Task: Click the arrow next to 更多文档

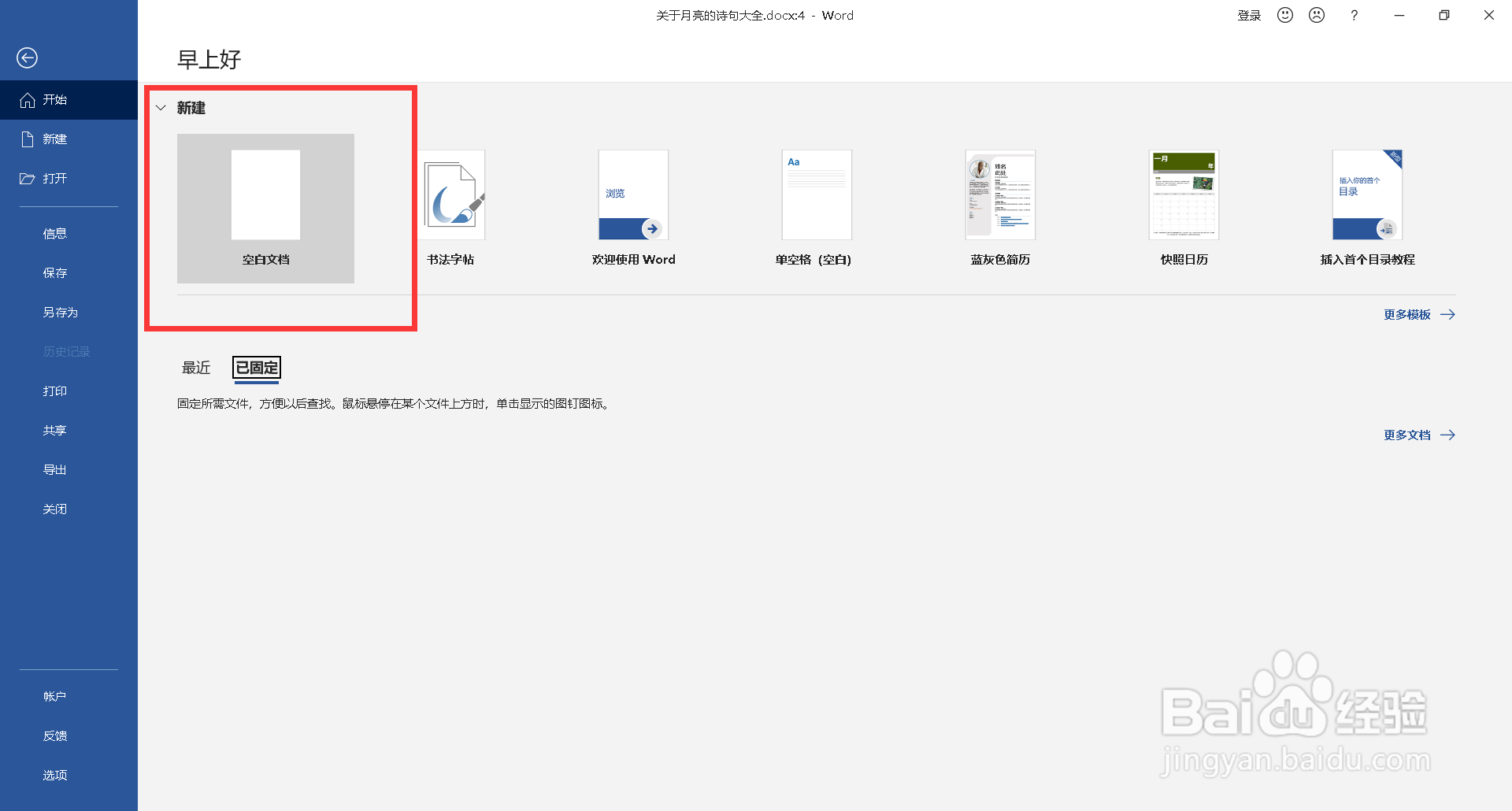Action: click(x=1447, y=435)
